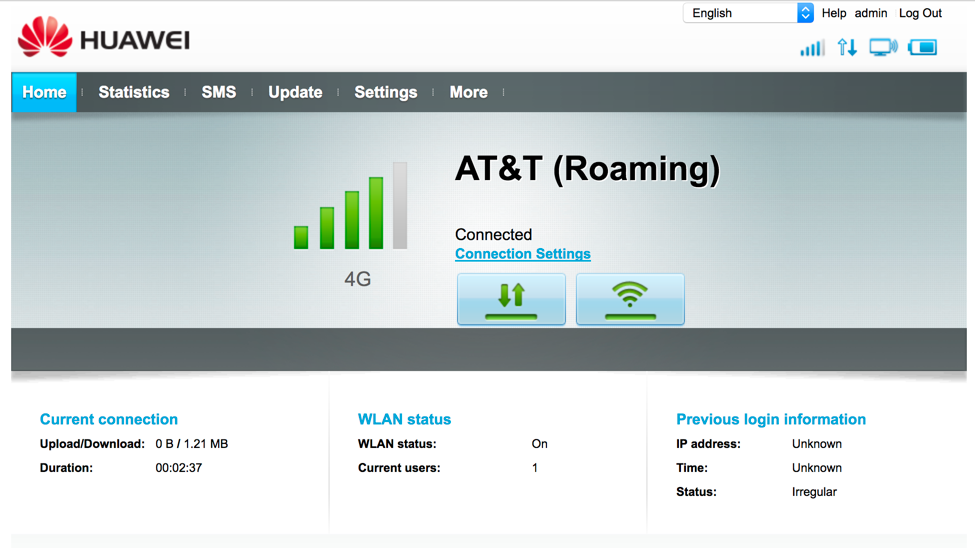Click the up/down data traffic status icon
975x548 pixels.
click(x=847, y=47)
